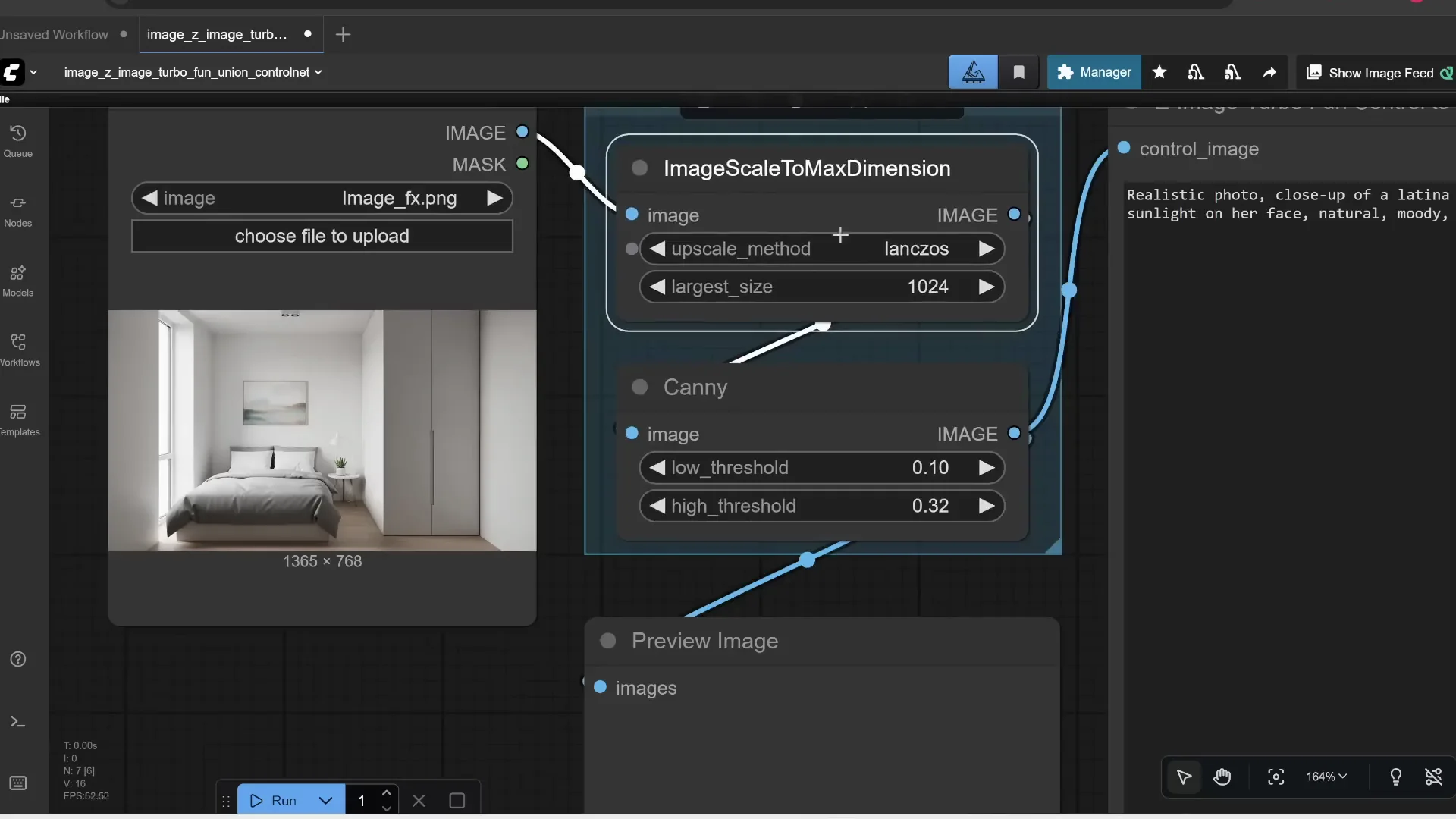Image resolution: width=1456 pixels, height=819 pixels.
Task: Toggle the lightbulb option in the bottom toolbar
Action: click(x=1396, y=777)
